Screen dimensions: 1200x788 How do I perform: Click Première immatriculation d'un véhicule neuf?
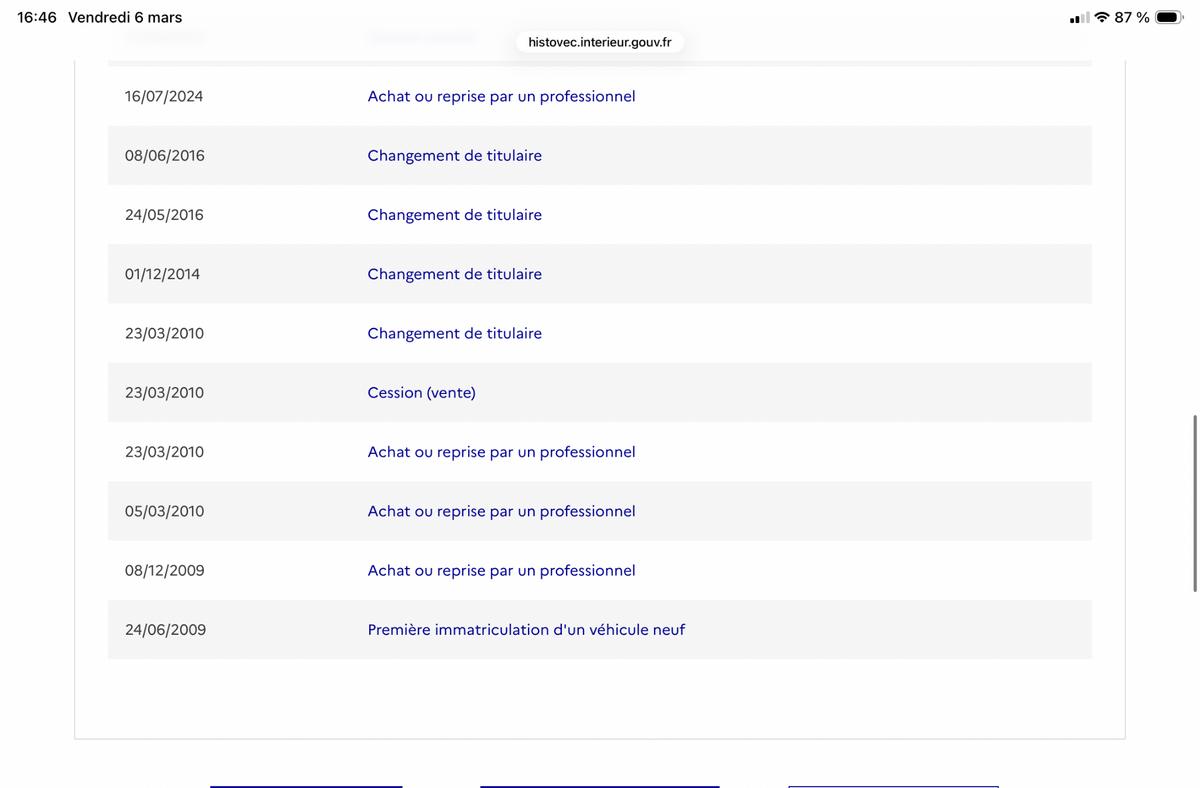coord(526,629)
